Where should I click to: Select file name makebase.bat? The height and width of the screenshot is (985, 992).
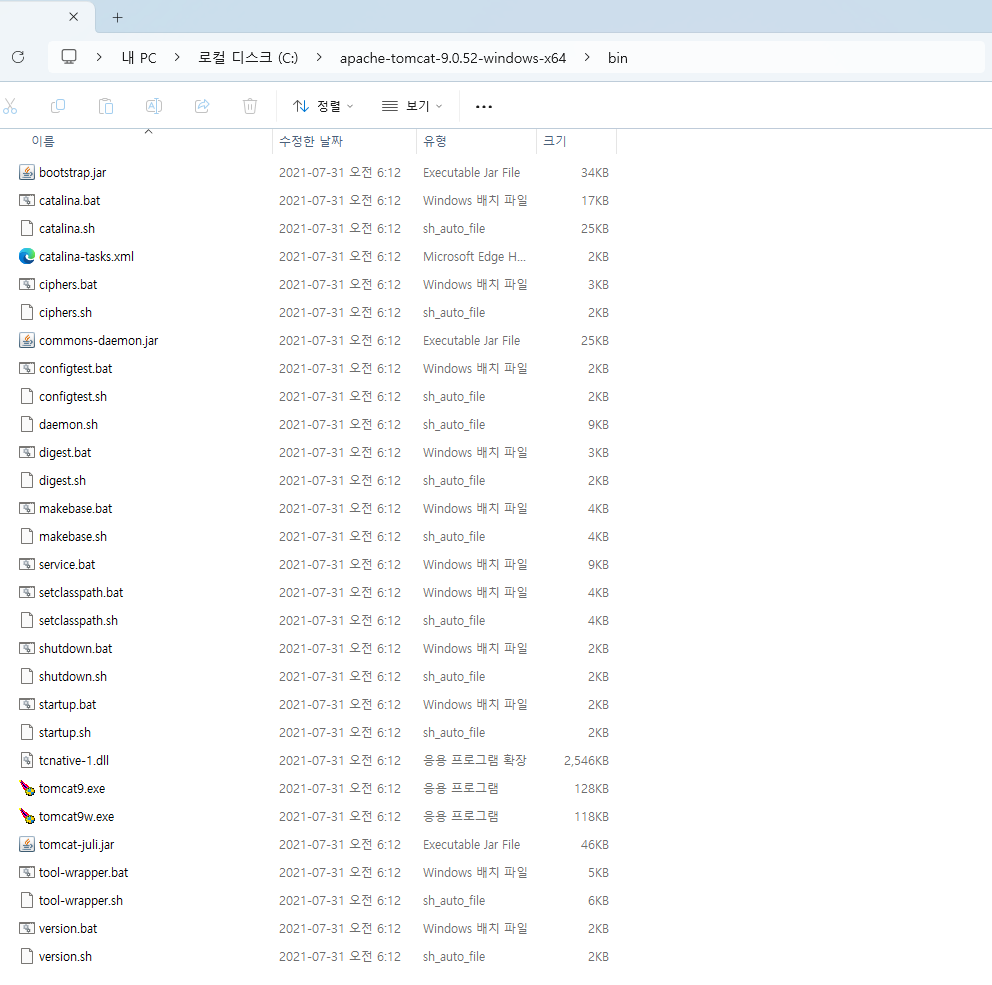click(75, 509)
